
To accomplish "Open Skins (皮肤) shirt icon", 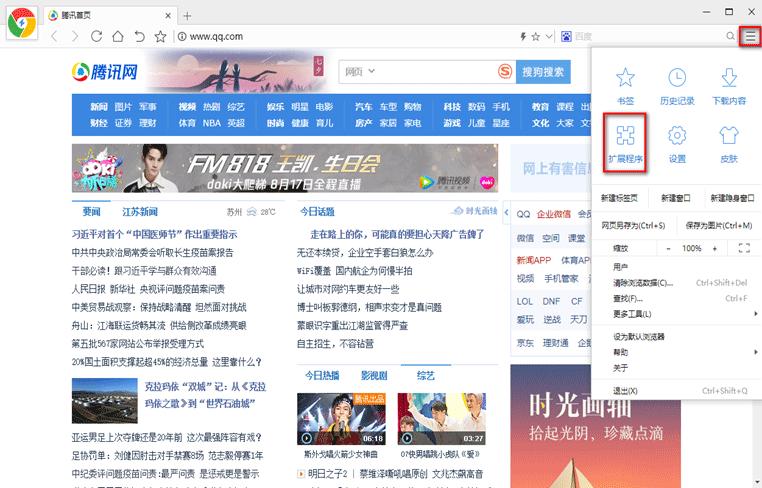I will (729, 136).
